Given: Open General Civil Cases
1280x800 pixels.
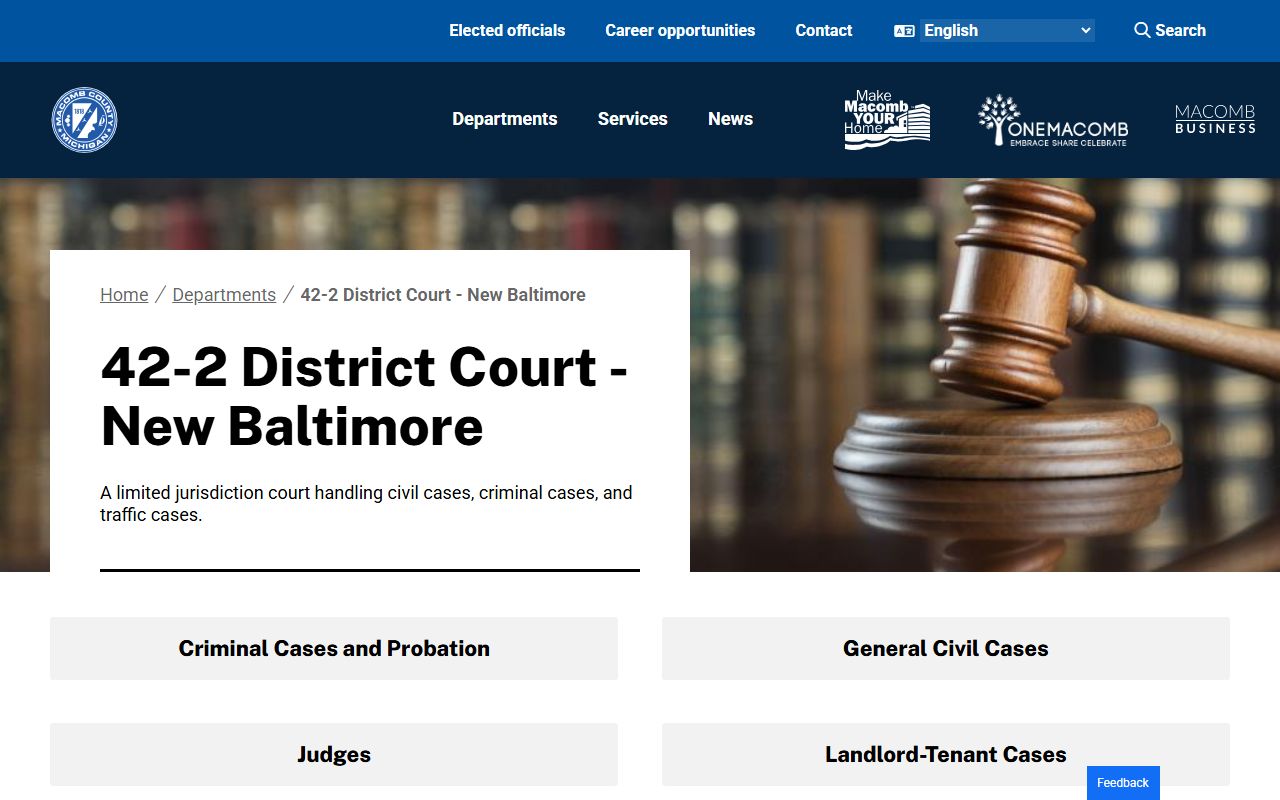Looking at the screenshot, I should pos(946,648).
